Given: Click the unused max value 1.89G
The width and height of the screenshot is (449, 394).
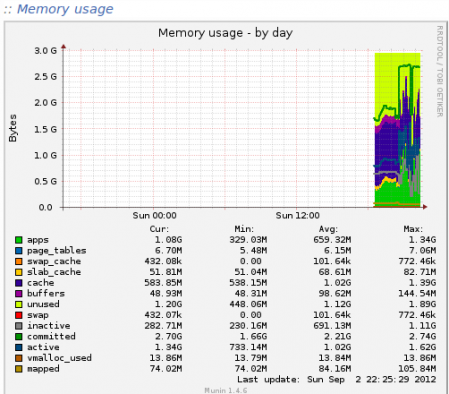Looking at the screenshot, I should [422, 304].
